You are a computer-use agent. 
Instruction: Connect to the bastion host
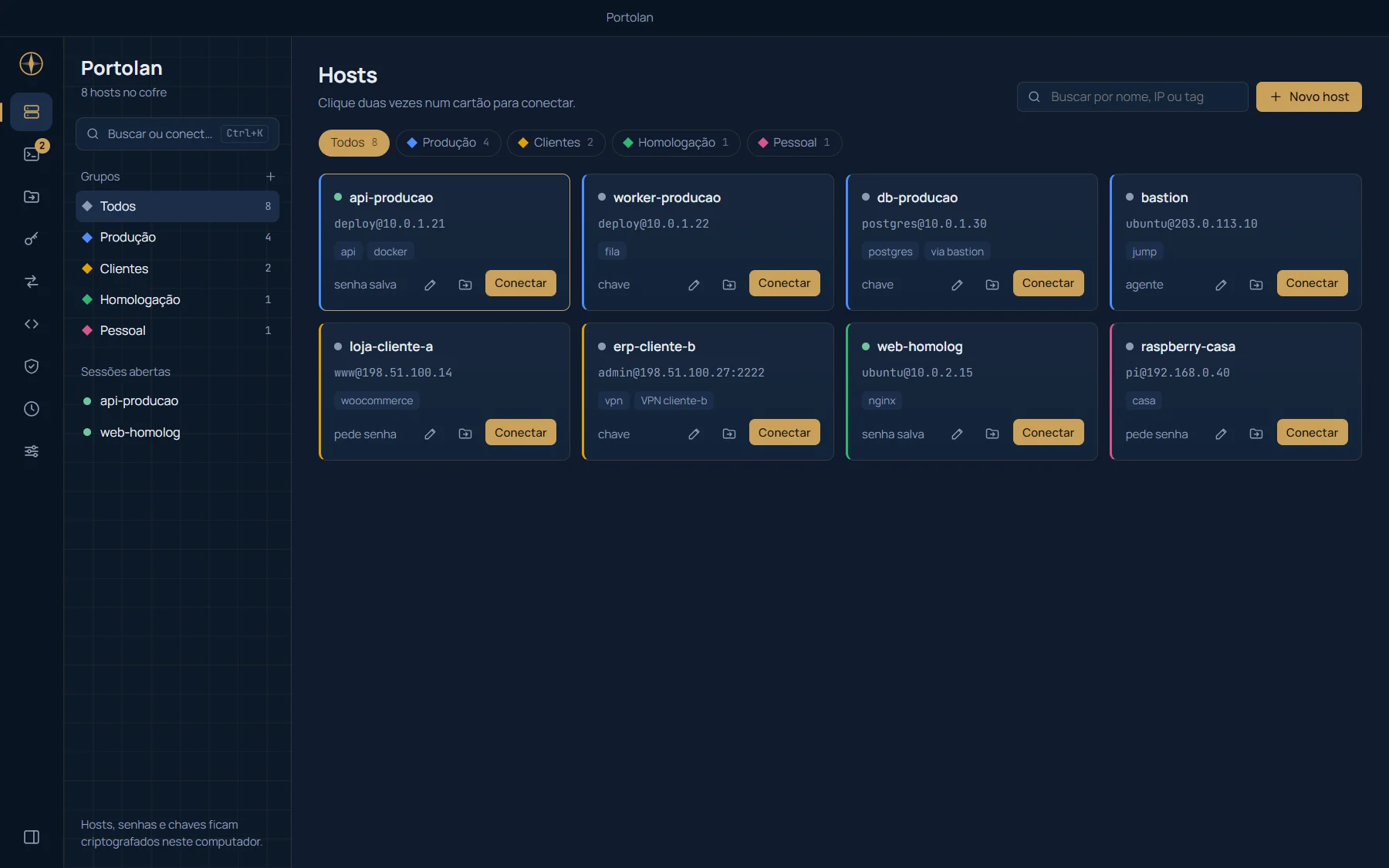pyautogui.click(x=1312, y=283)
